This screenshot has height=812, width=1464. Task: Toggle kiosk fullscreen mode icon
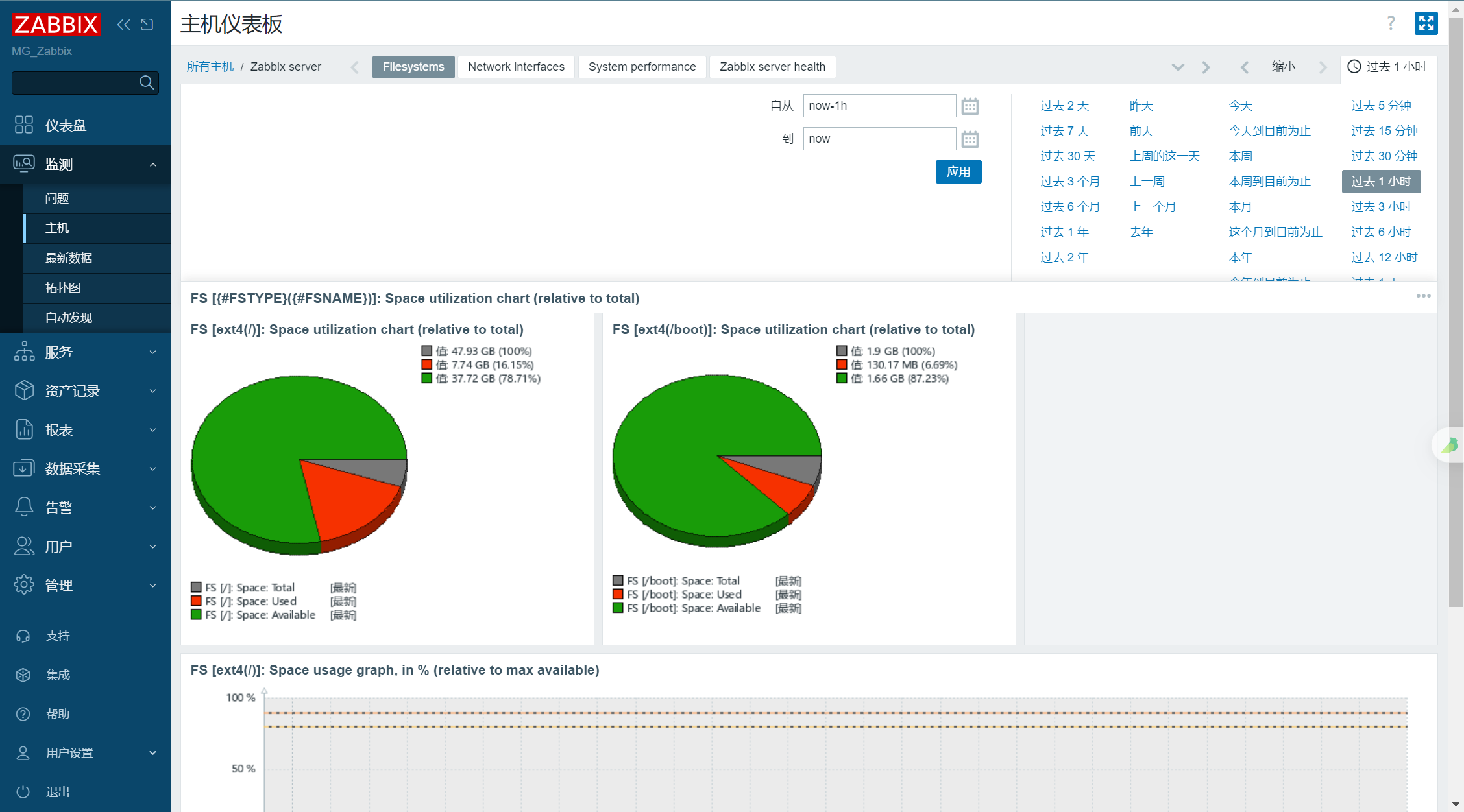point(1426,23)
